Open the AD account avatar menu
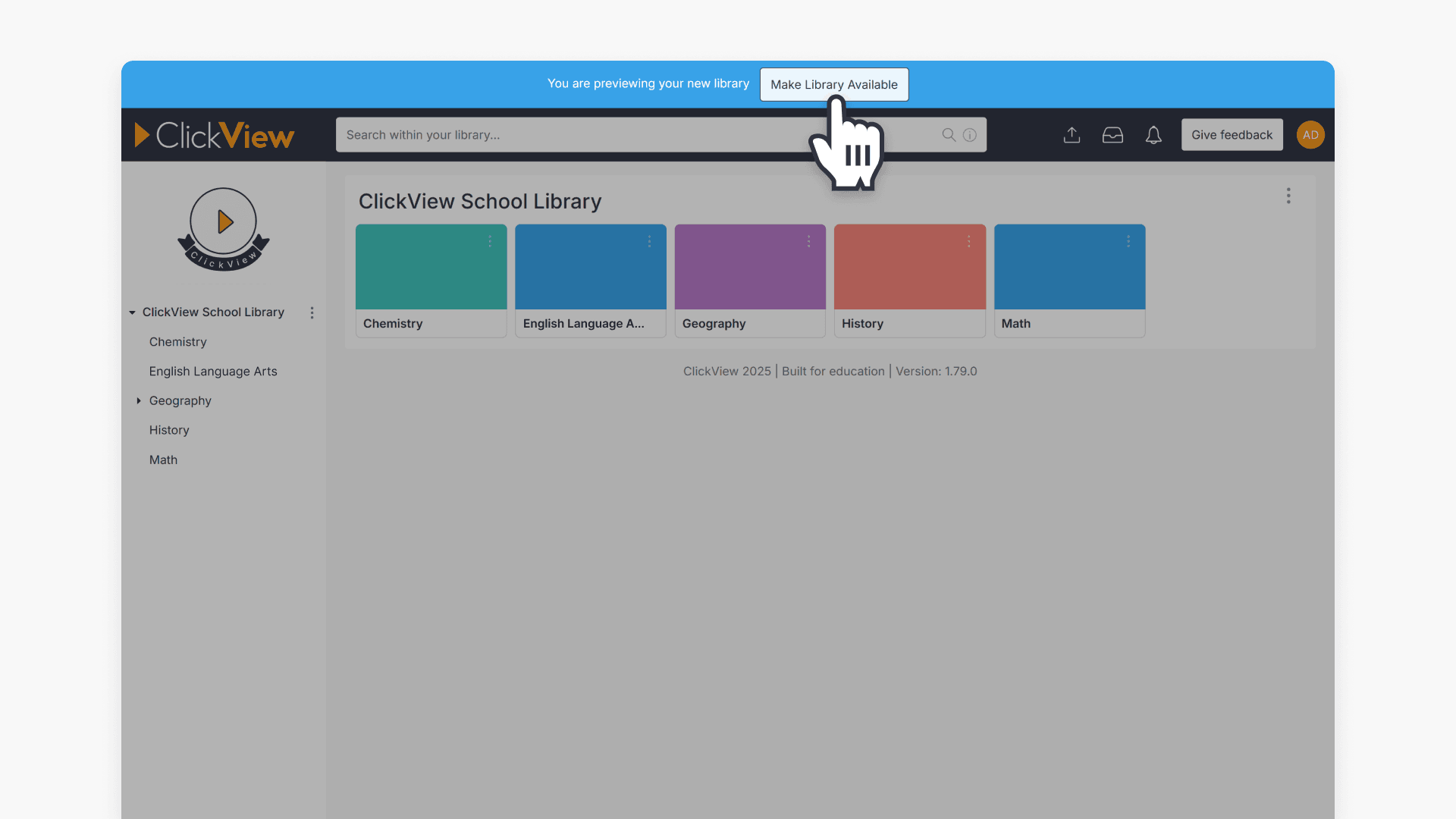 coord(1310,134)
